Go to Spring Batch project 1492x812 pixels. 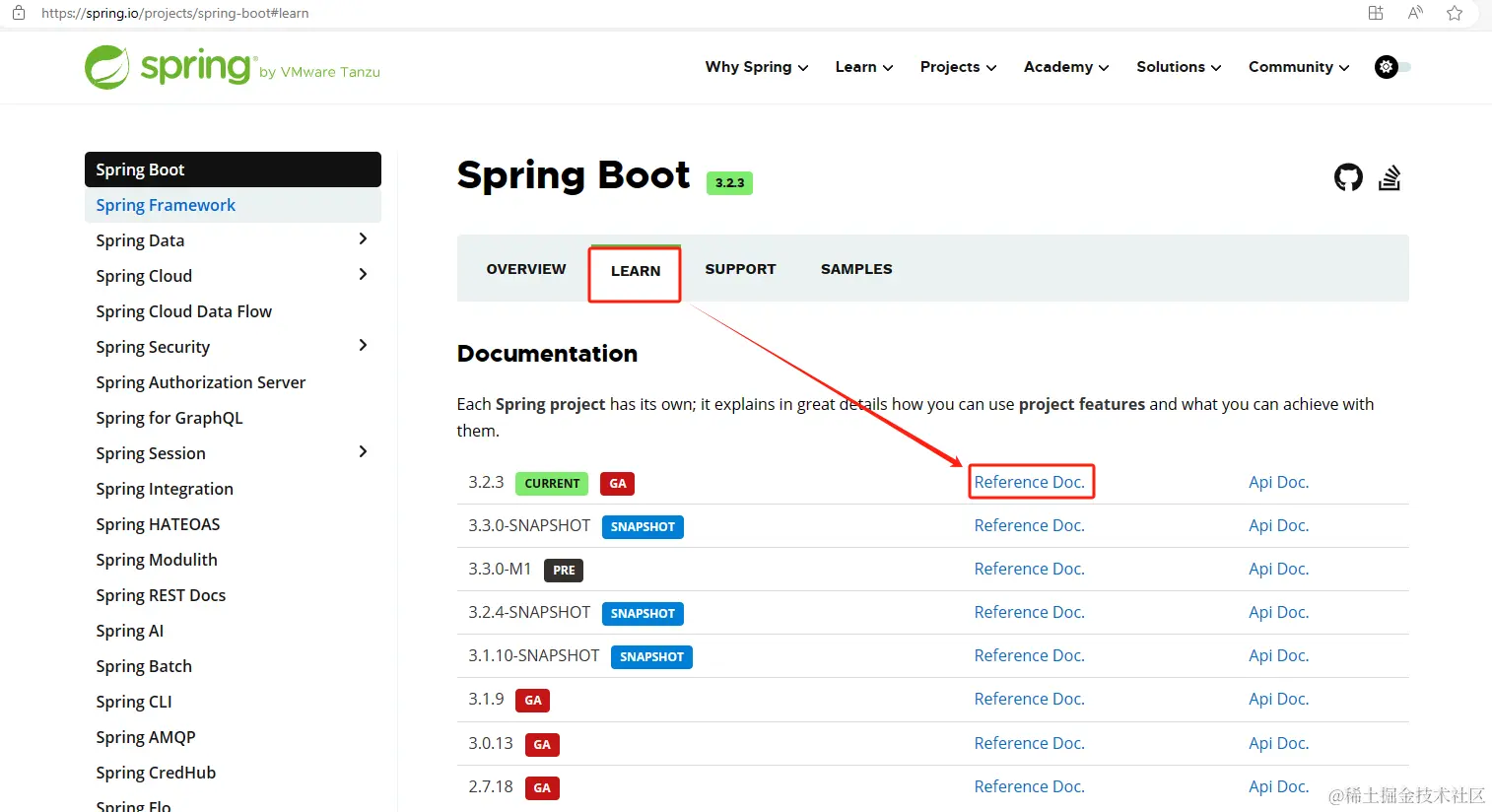click(x=144, y=666)
